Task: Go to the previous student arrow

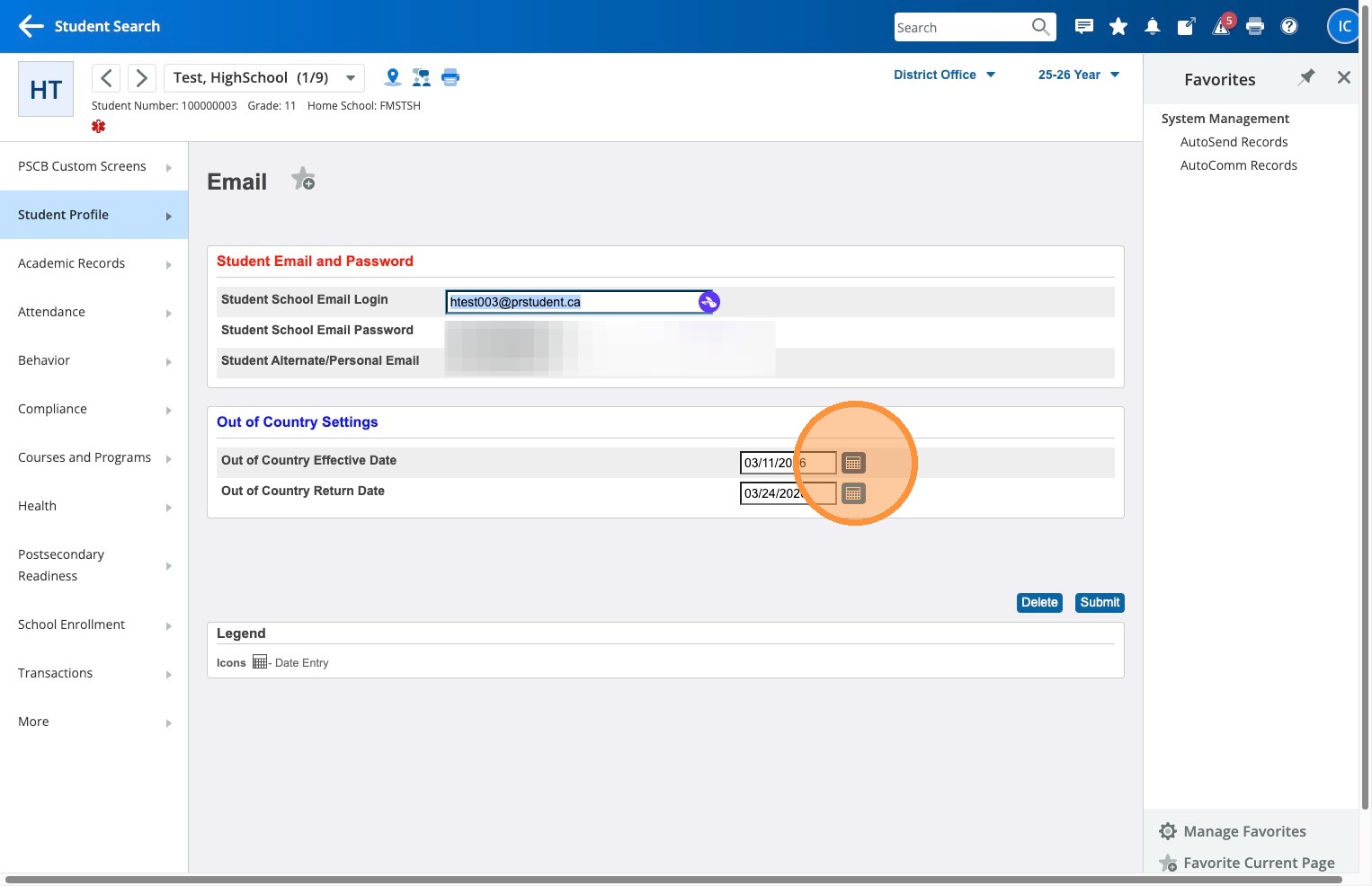Action: pyautogui.click(x=106, y=78)
